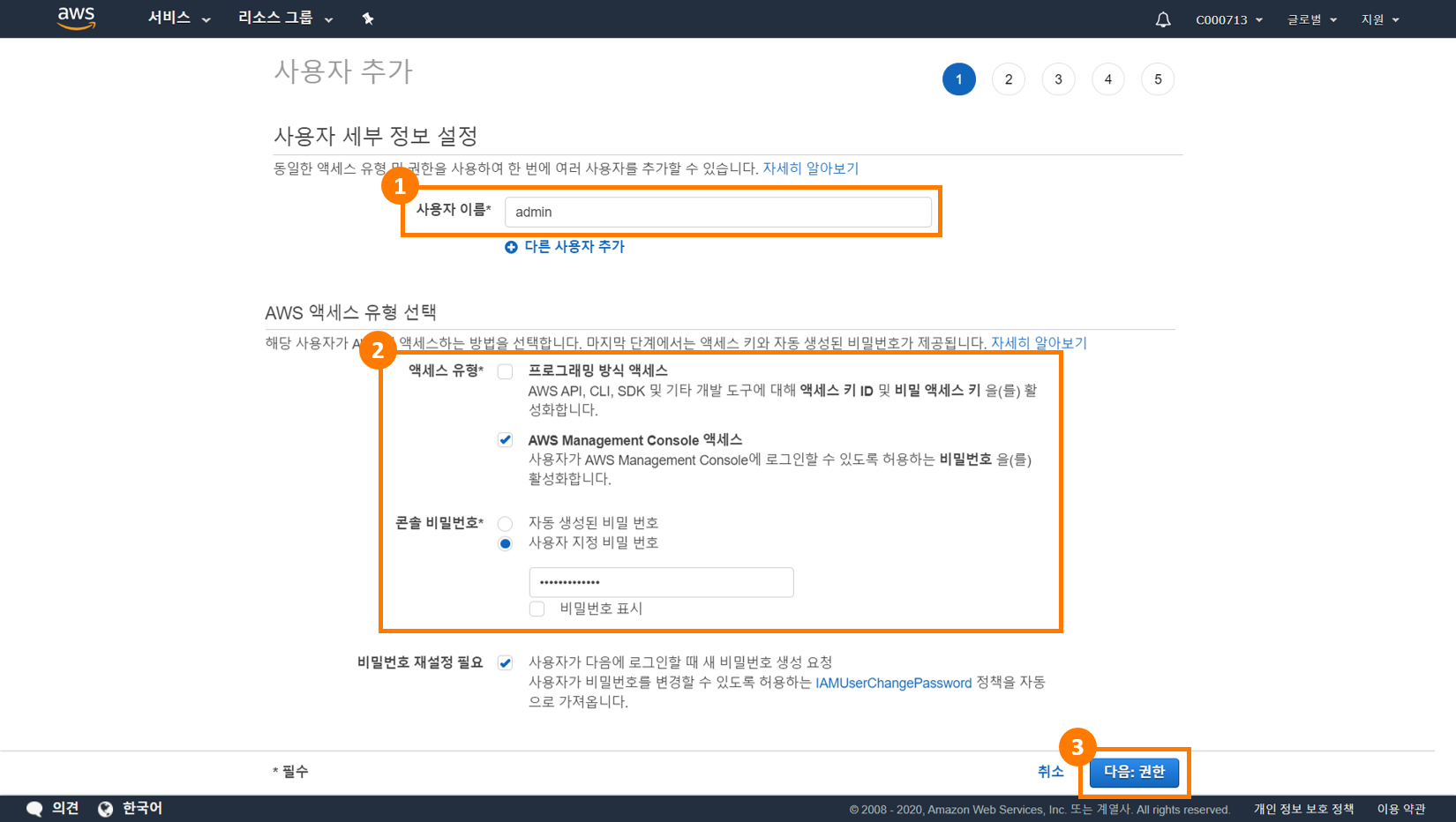Enable programmatic access checkbox

pyautogui.click(x=505, y=371)
